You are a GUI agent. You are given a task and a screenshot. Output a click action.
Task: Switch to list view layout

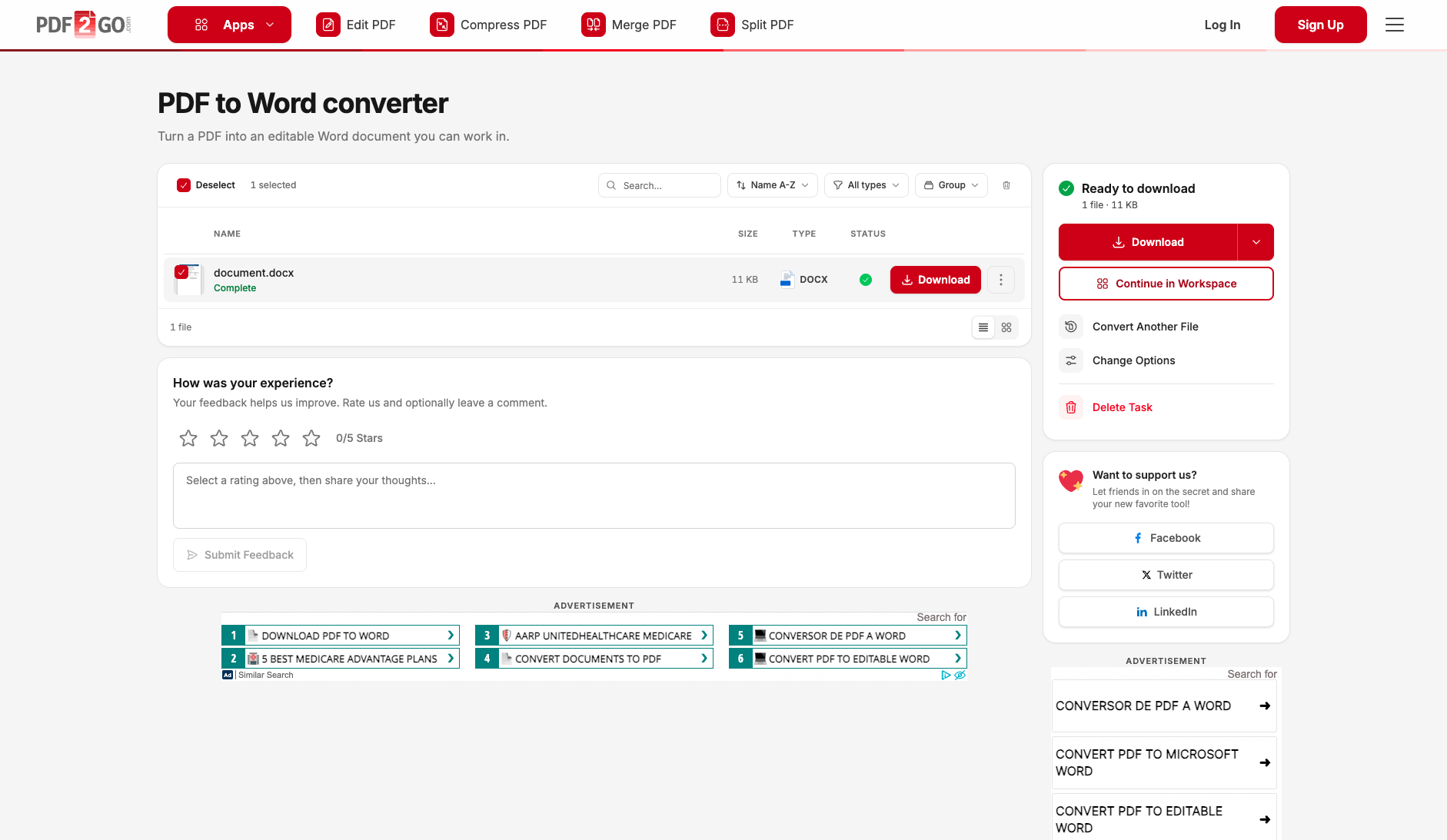(983, 327)
